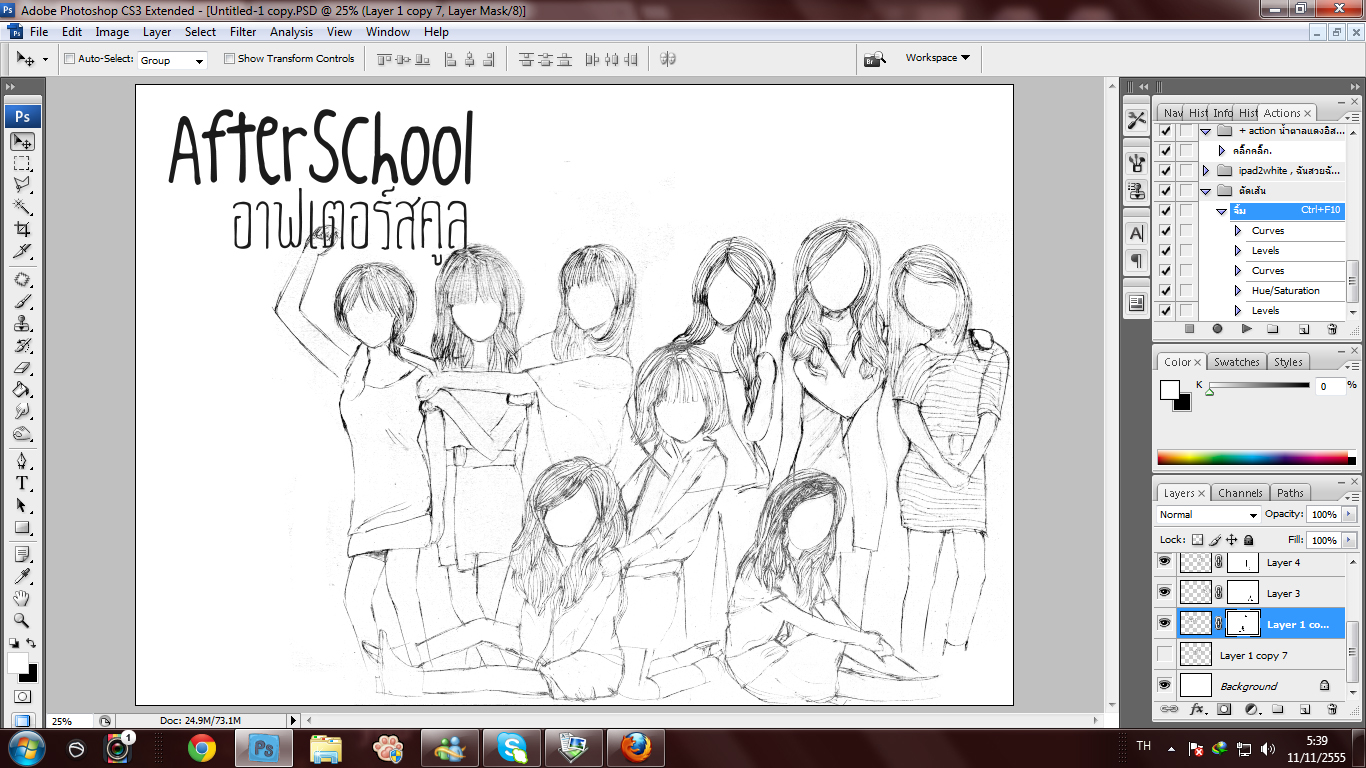Hide Layer 3 with its eye icon
Viewport: 1366px width, 768px height.
[x=1164, y=593]
